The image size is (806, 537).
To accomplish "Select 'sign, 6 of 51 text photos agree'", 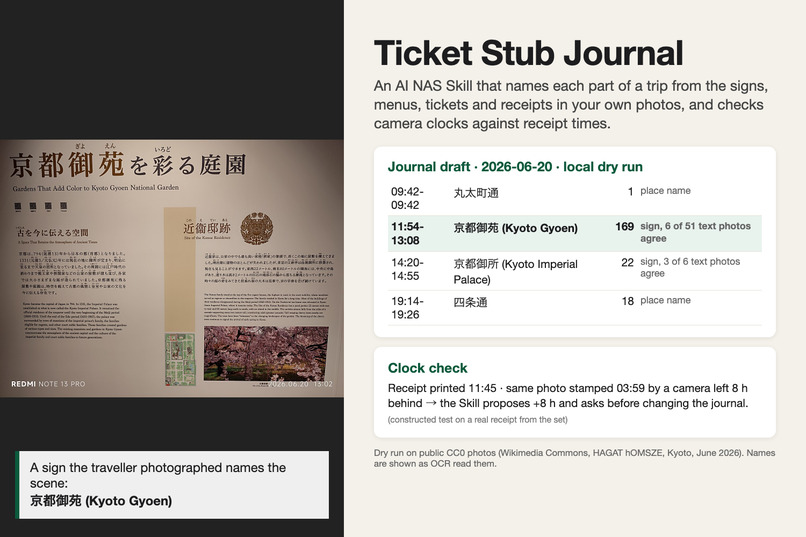I will (x=695, y=232).
